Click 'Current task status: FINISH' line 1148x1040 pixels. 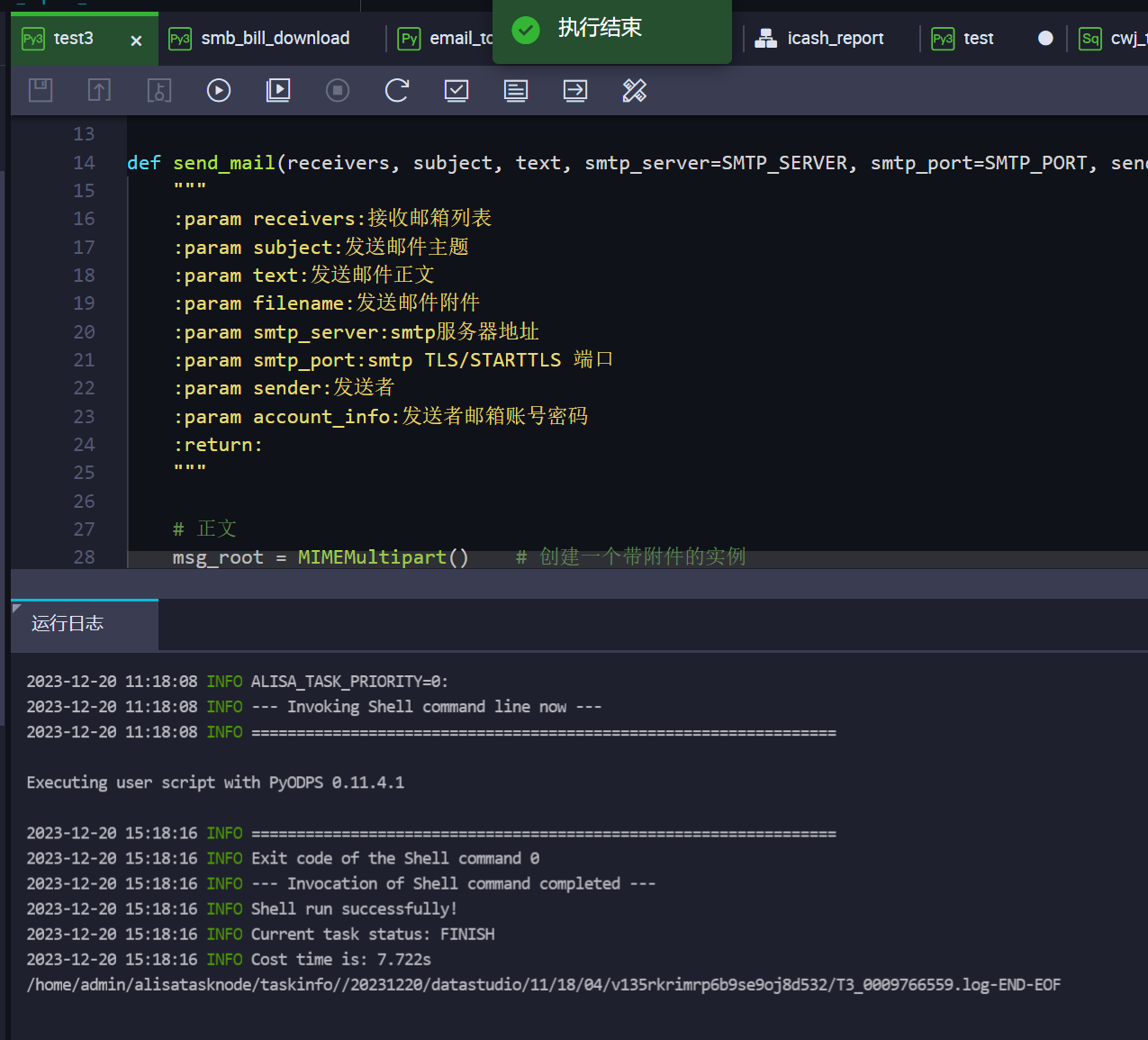pos(260,934)
